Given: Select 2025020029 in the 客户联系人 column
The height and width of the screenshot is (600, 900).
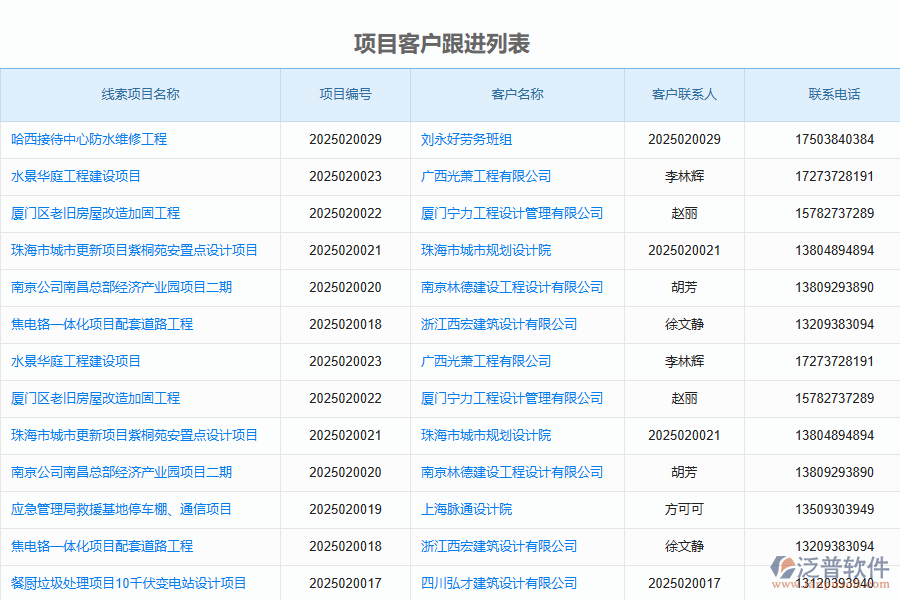Looking at the screenshot, I should [x=684, y=140].
